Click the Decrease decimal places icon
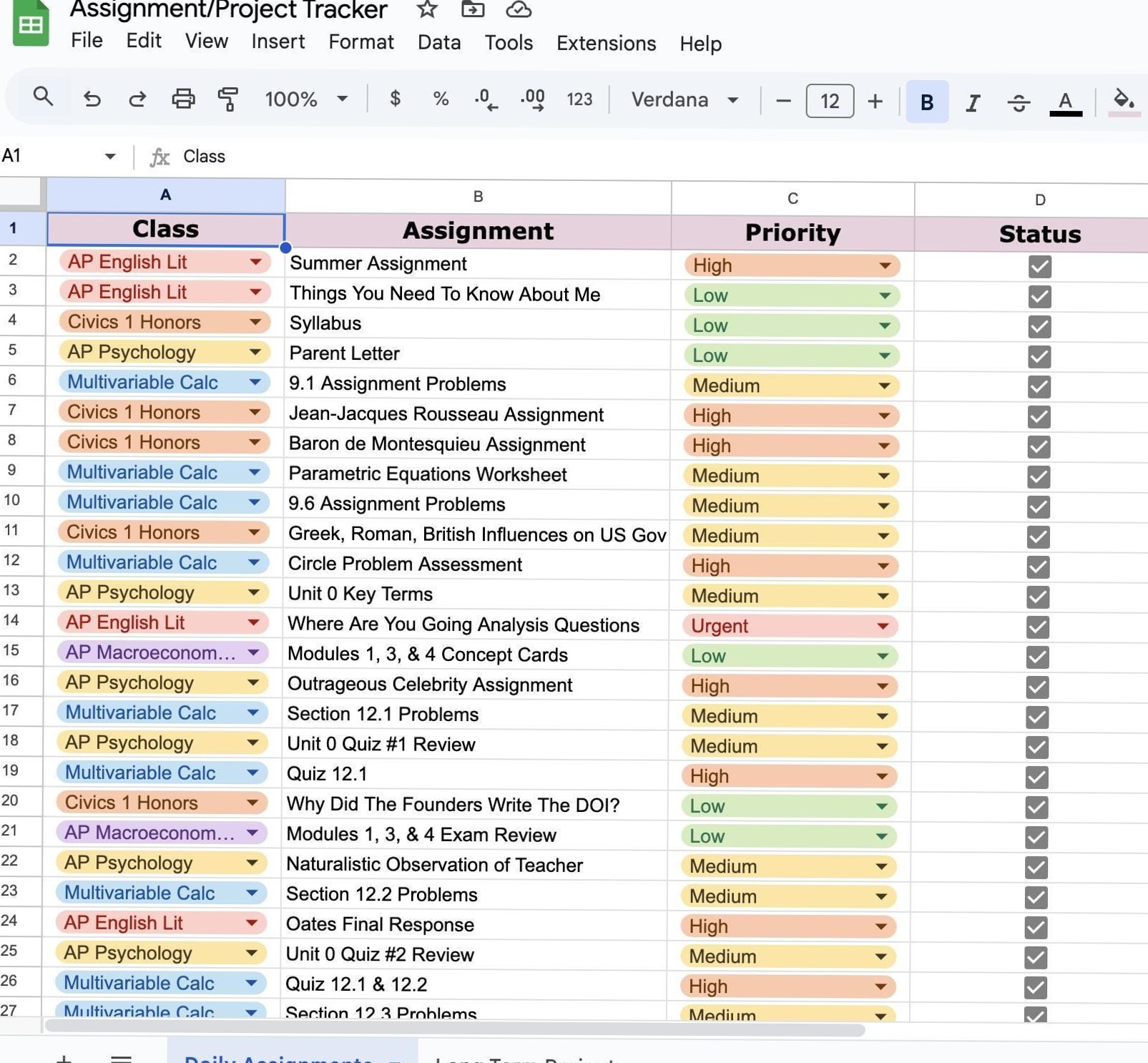 coord(485,99)
